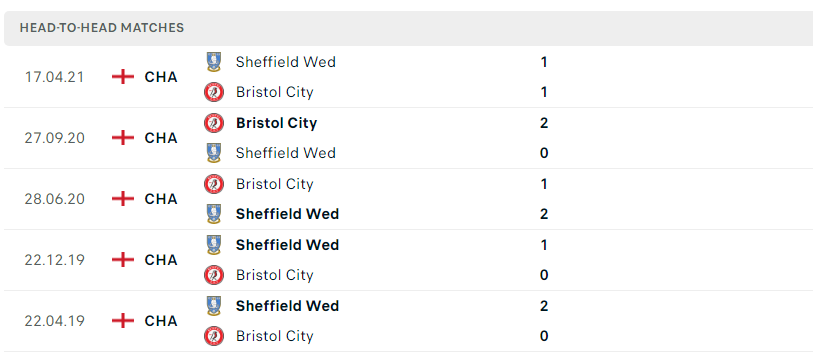Open bold Sheffield Wed link in 22.04.19 match
The image size is (813, 361).
pos(287,306)
